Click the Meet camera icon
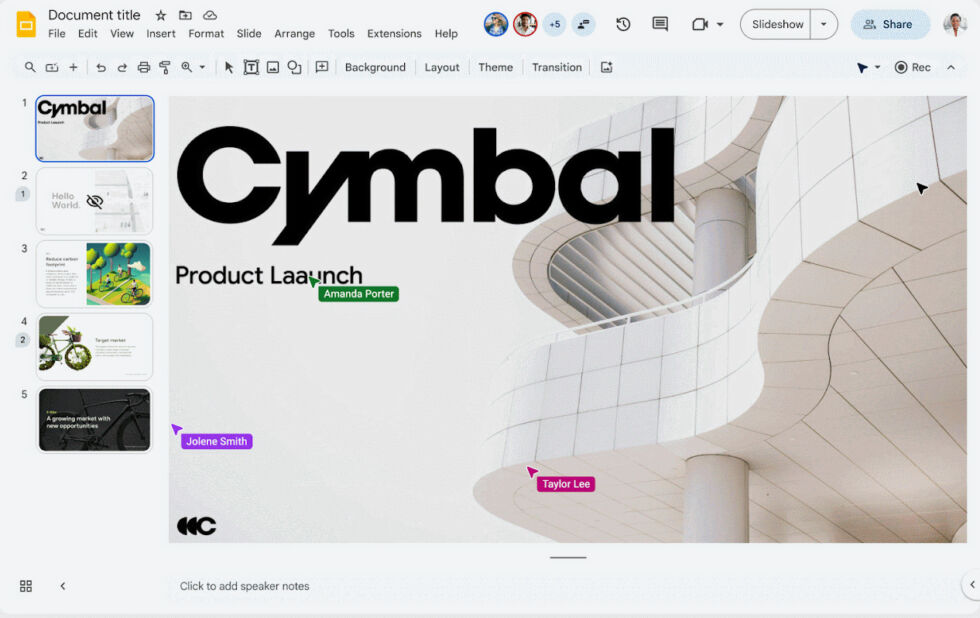Image resolution: width=980 pixels, height=618 pixels. 700,24
